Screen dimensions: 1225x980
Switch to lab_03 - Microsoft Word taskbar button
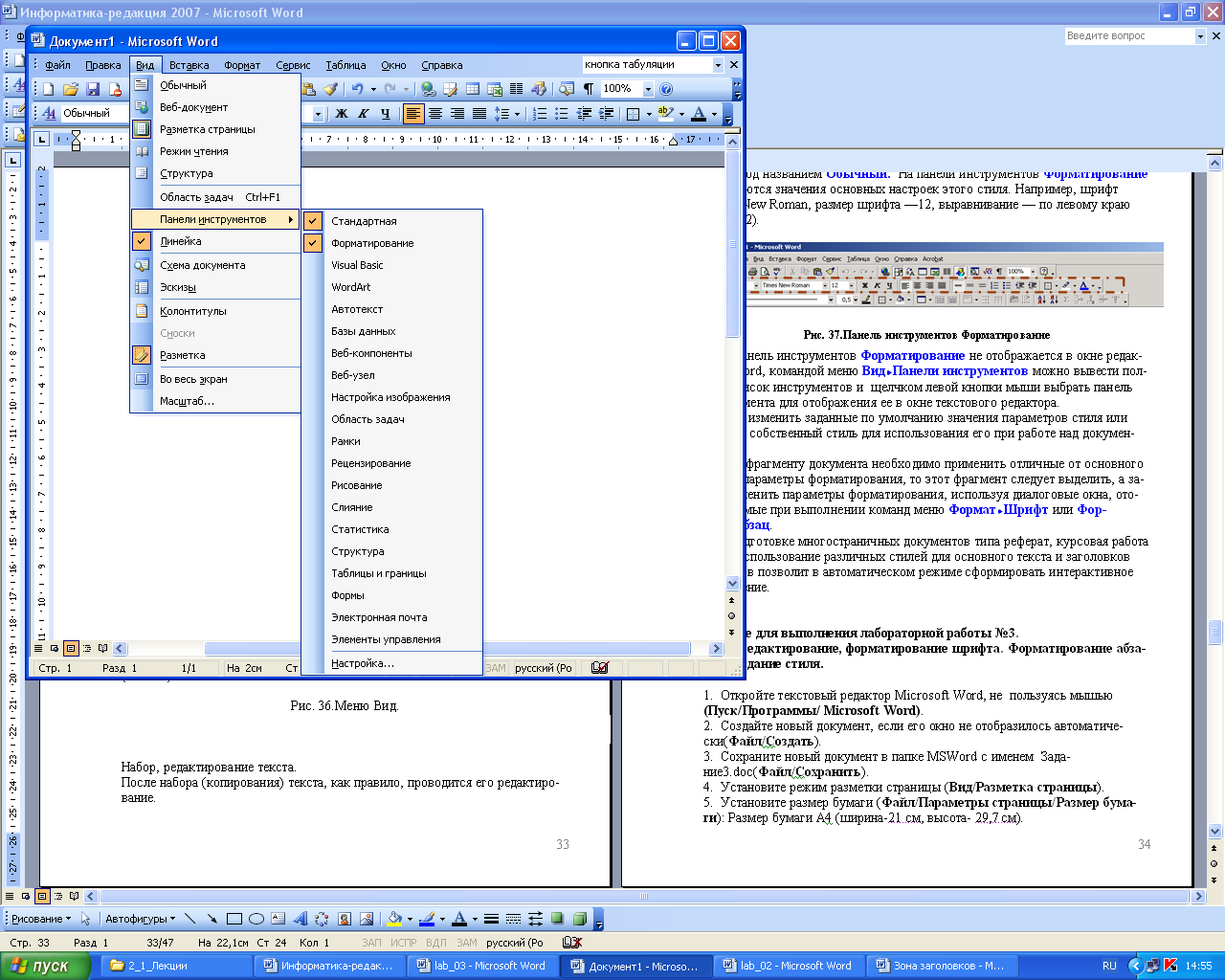(x=482, y=966)
